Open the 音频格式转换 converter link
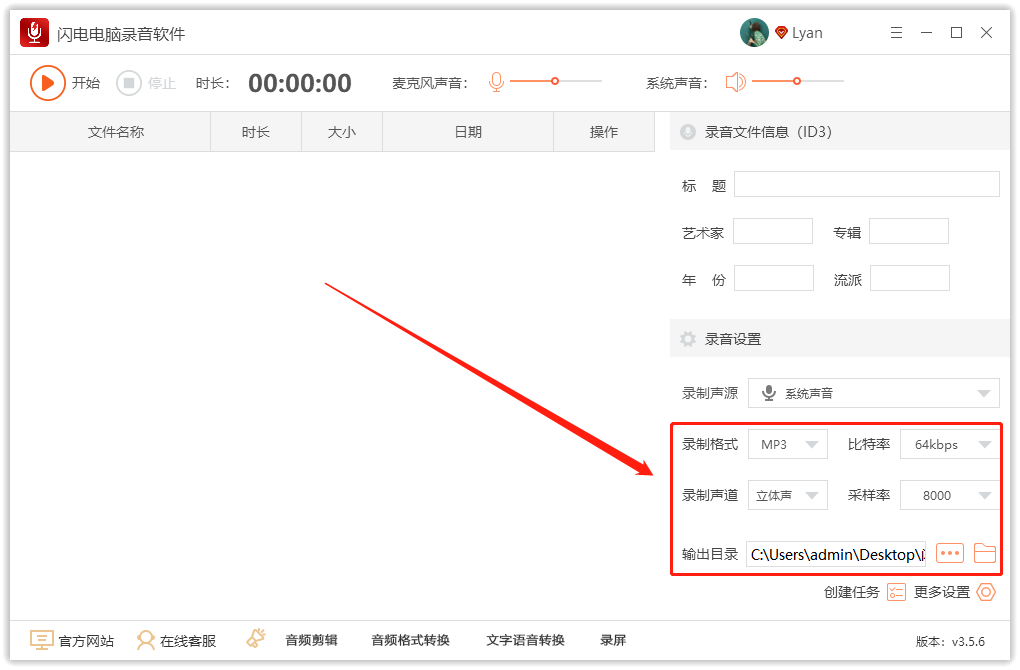The width and height of the screenshot is (1020, 670). tap(409, 639)
